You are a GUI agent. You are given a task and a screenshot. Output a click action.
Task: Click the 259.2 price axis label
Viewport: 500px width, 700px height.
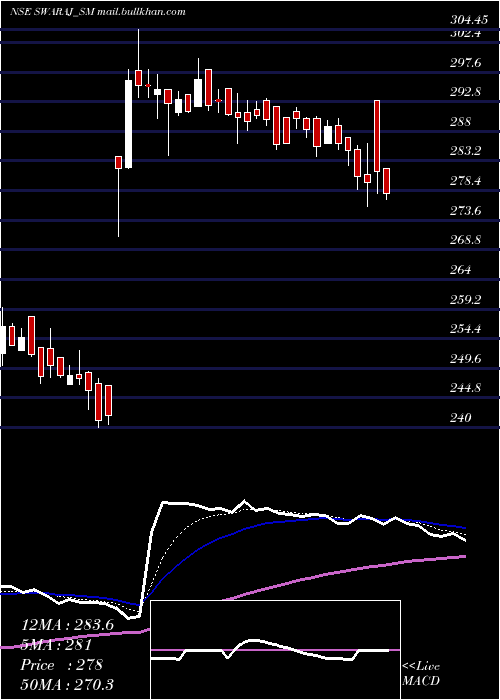(466, 300)
